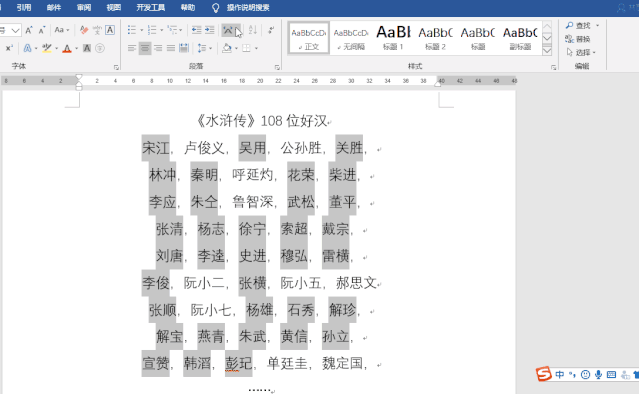Viewport: 639px width, 394px height.
Task: Open Sogou IME emoji face icon
Action: pos(585,374)
